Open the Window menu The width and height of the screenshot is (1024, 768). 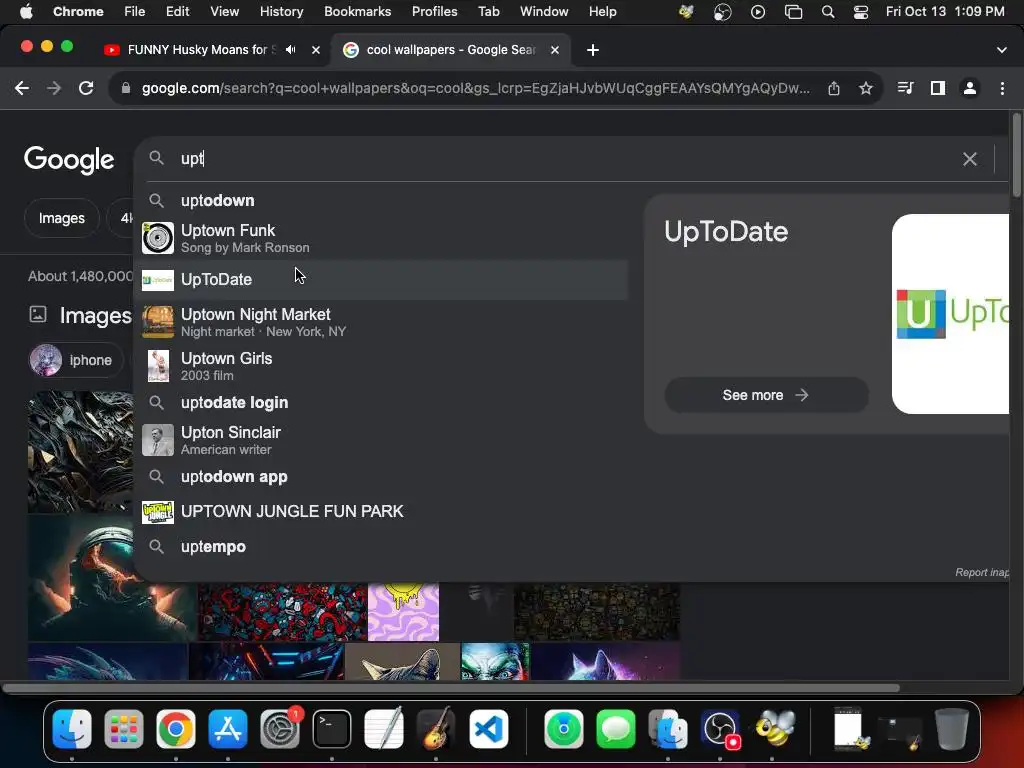tap(544, 11)
